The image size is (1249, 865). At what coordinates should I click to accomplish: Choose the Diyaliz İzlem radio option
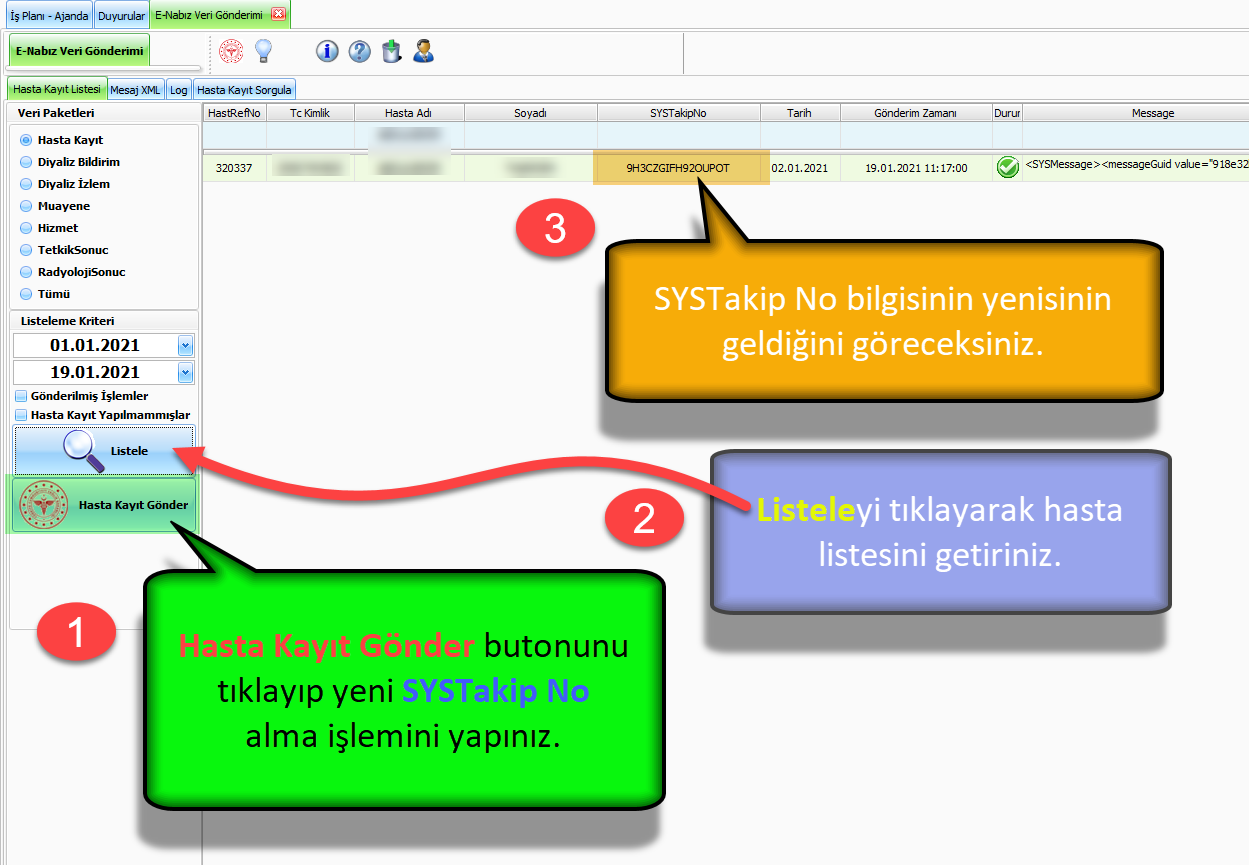click(26, 184)
